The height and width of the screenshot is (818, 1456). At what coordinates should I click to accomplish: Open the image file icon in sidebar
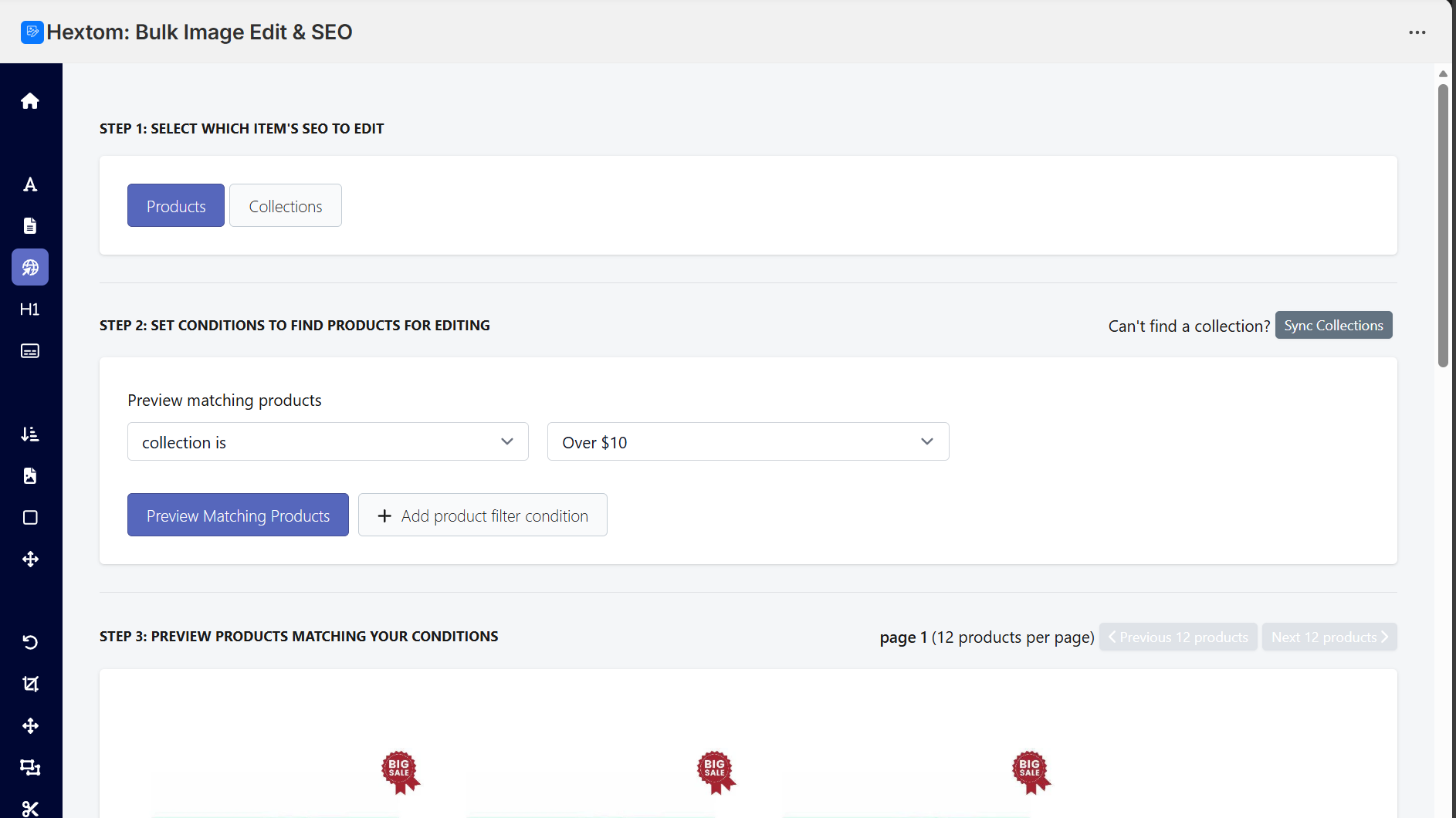click(30, 476)
